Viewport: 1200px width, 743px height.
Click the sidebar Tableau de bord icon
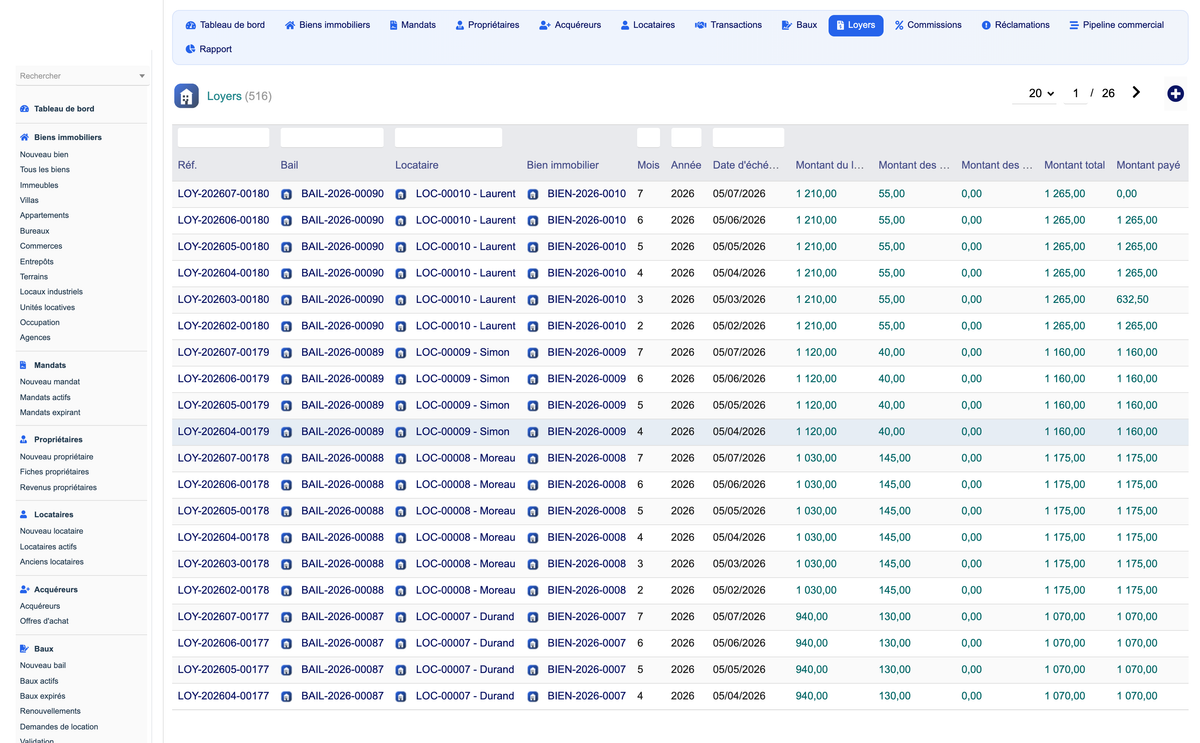click(25, 109)
